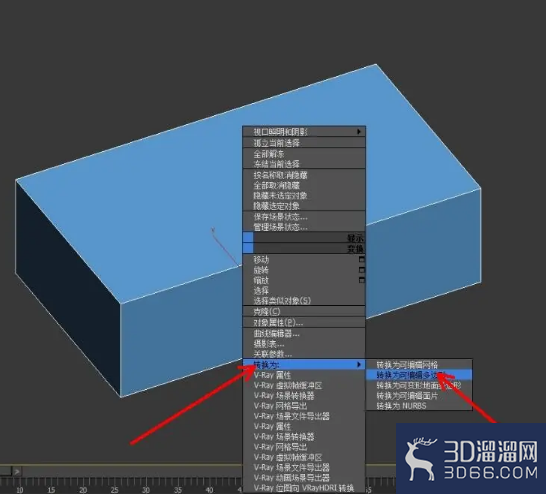Choose 转换为 NURBS submenu item
This screenshot has width=546, height=494.
419,406
